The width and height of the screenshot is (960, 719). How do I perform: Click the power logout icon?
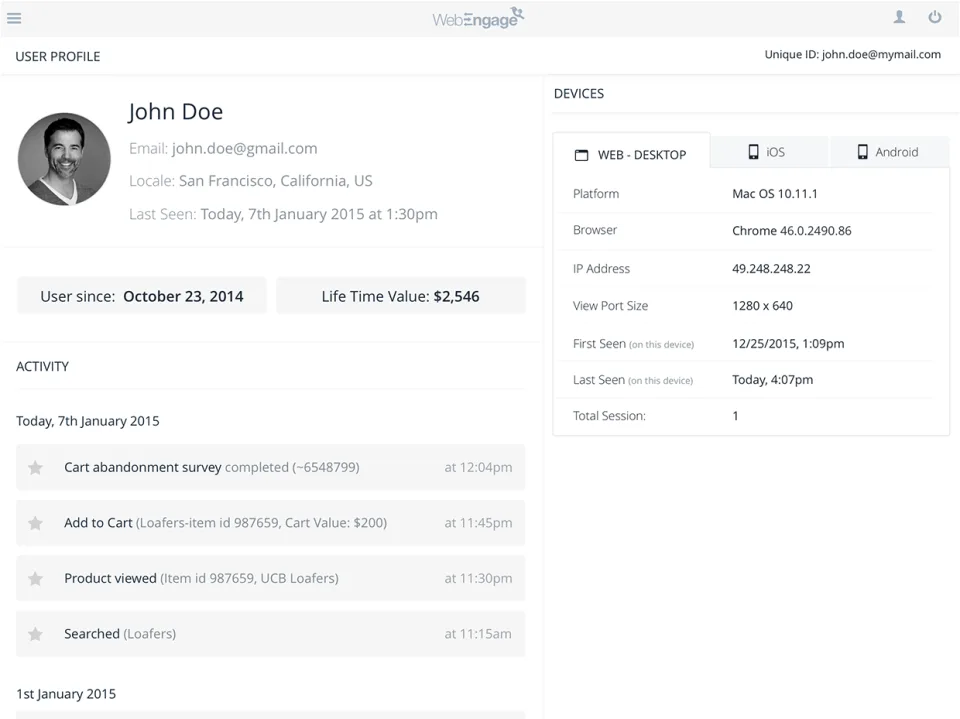[x=934, y=17]
